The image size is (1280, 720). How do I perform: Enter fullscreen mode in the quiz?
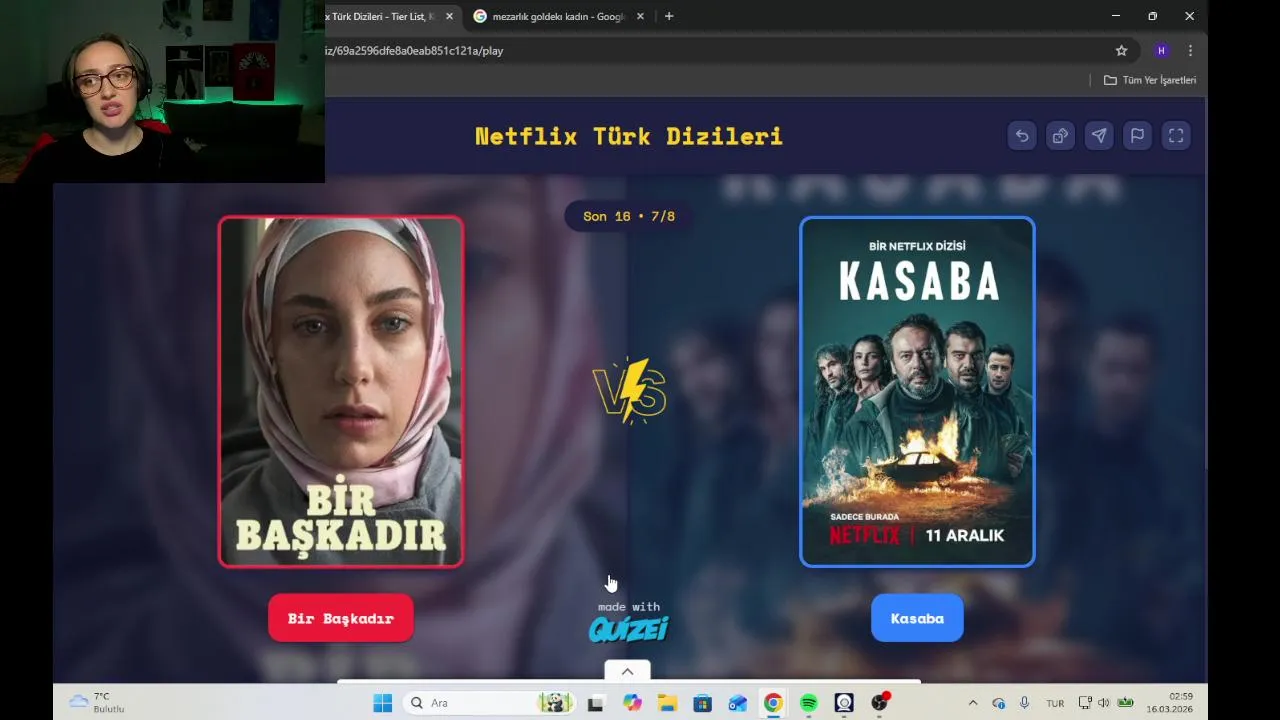(x=1176, y=136)
